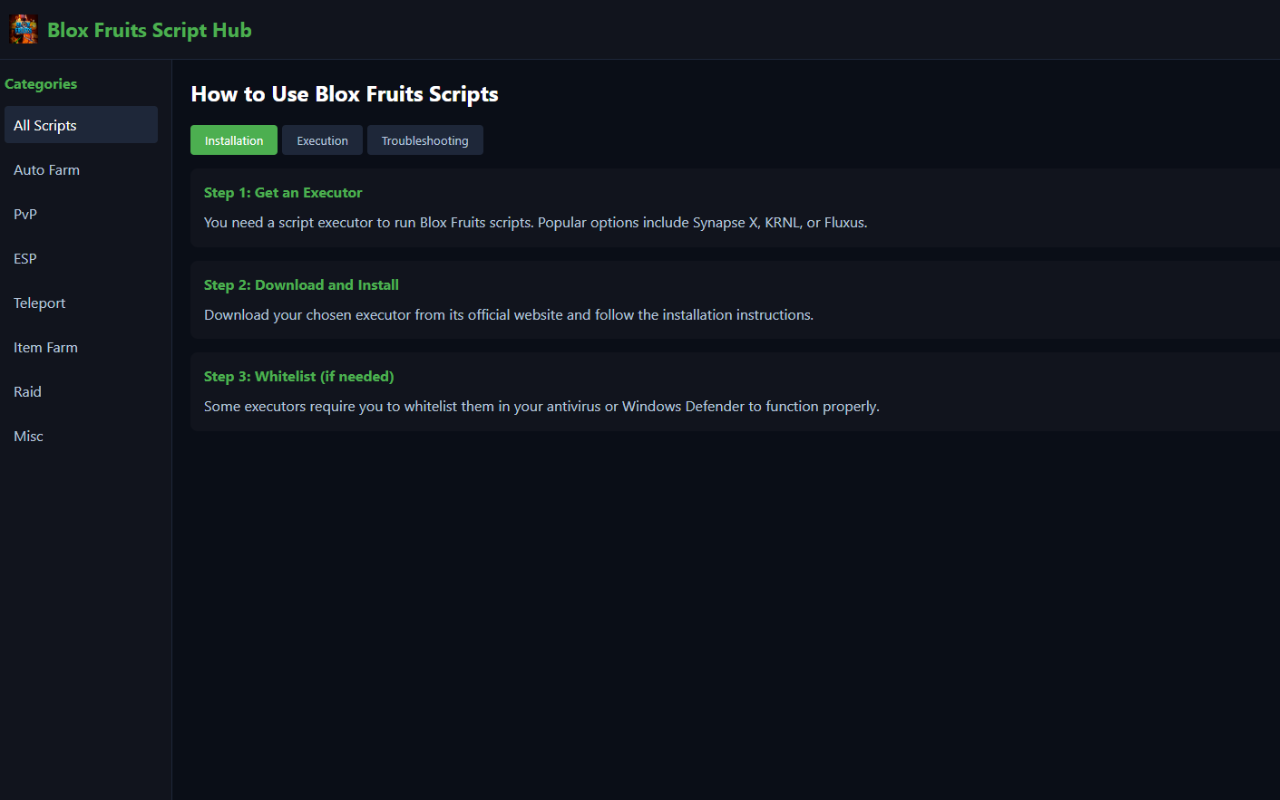Image resolution: width=1280 pixels, height=800 pixels.
Task: Expand Step 3: Whitelist (if needed)
Action: tap(298, 376)
